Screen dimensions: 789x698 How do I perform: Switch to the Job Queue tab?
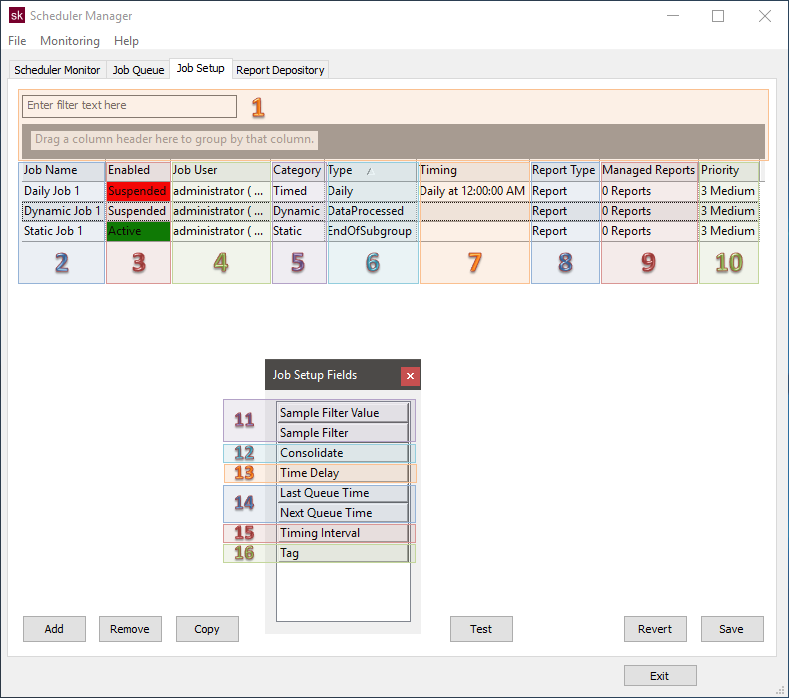(138, 70)
